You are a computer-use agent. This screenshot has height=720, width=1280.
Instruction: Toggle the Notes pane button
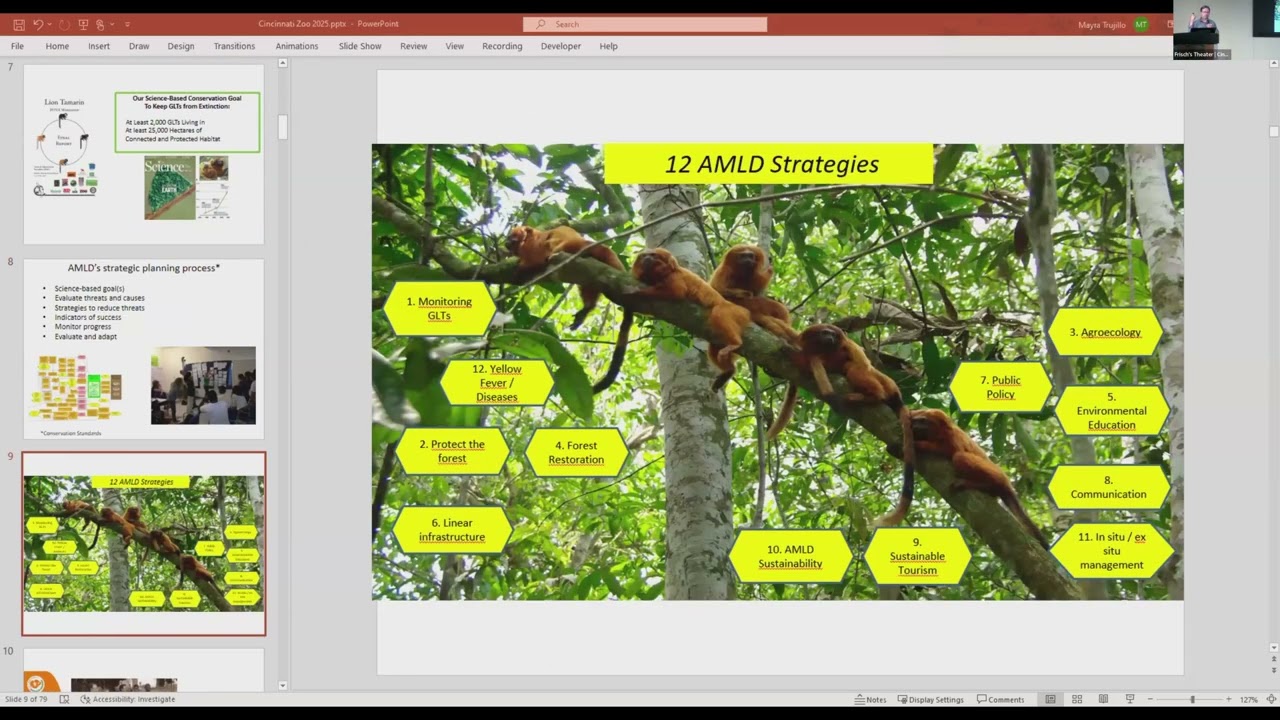point(870,699)
